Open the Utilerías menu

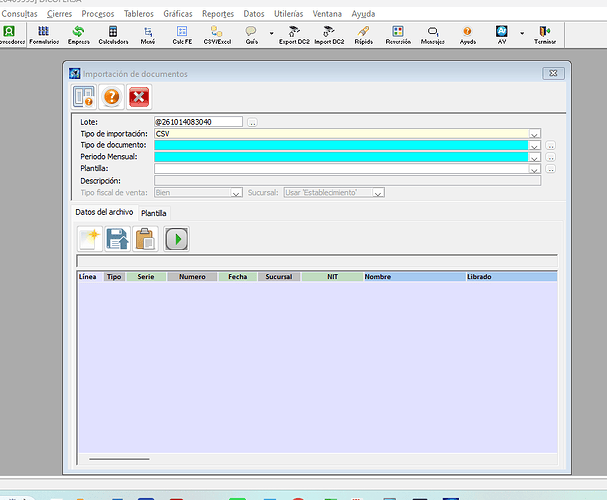coord(288,14)
